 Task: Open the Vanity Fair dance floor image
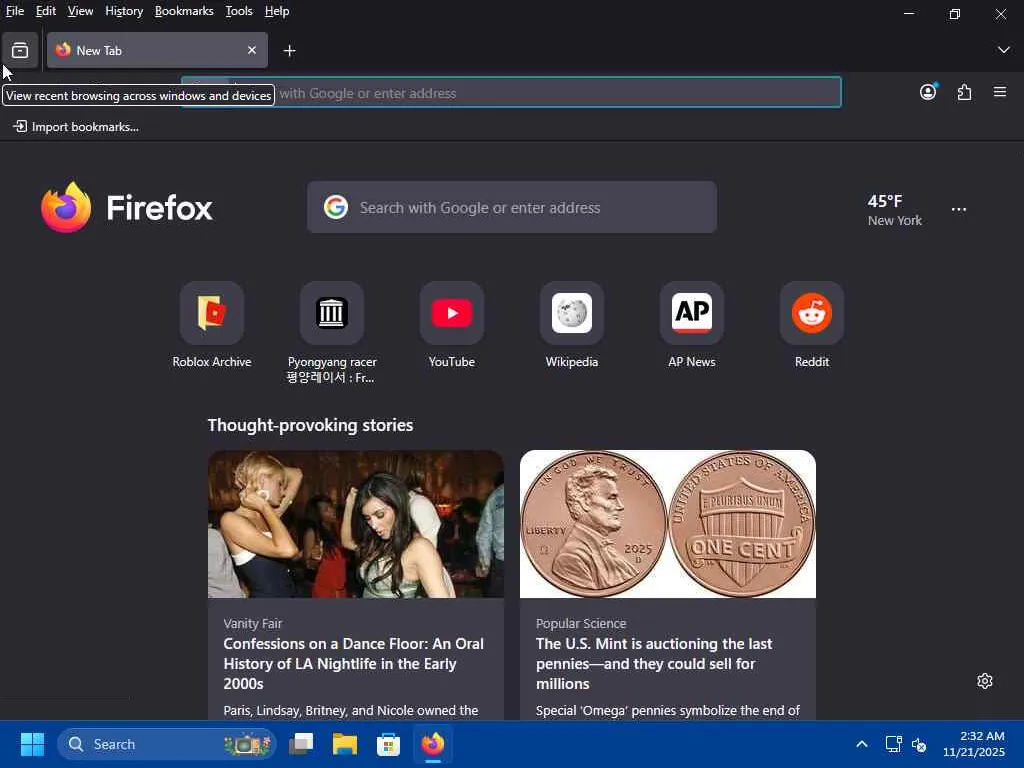[356, 524]
